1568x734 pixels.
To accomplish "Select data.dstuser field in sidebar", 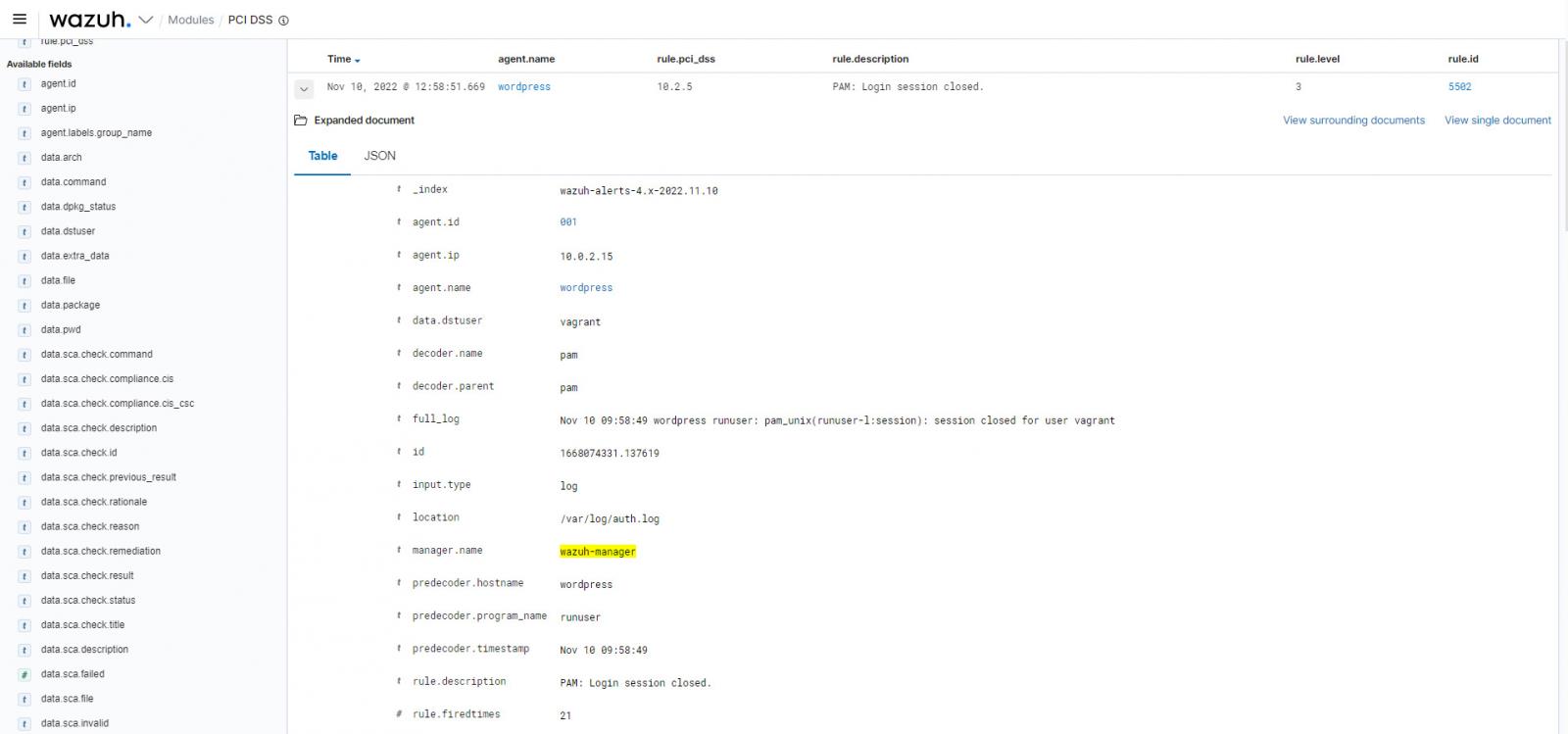I will click(x=69, y=231).
